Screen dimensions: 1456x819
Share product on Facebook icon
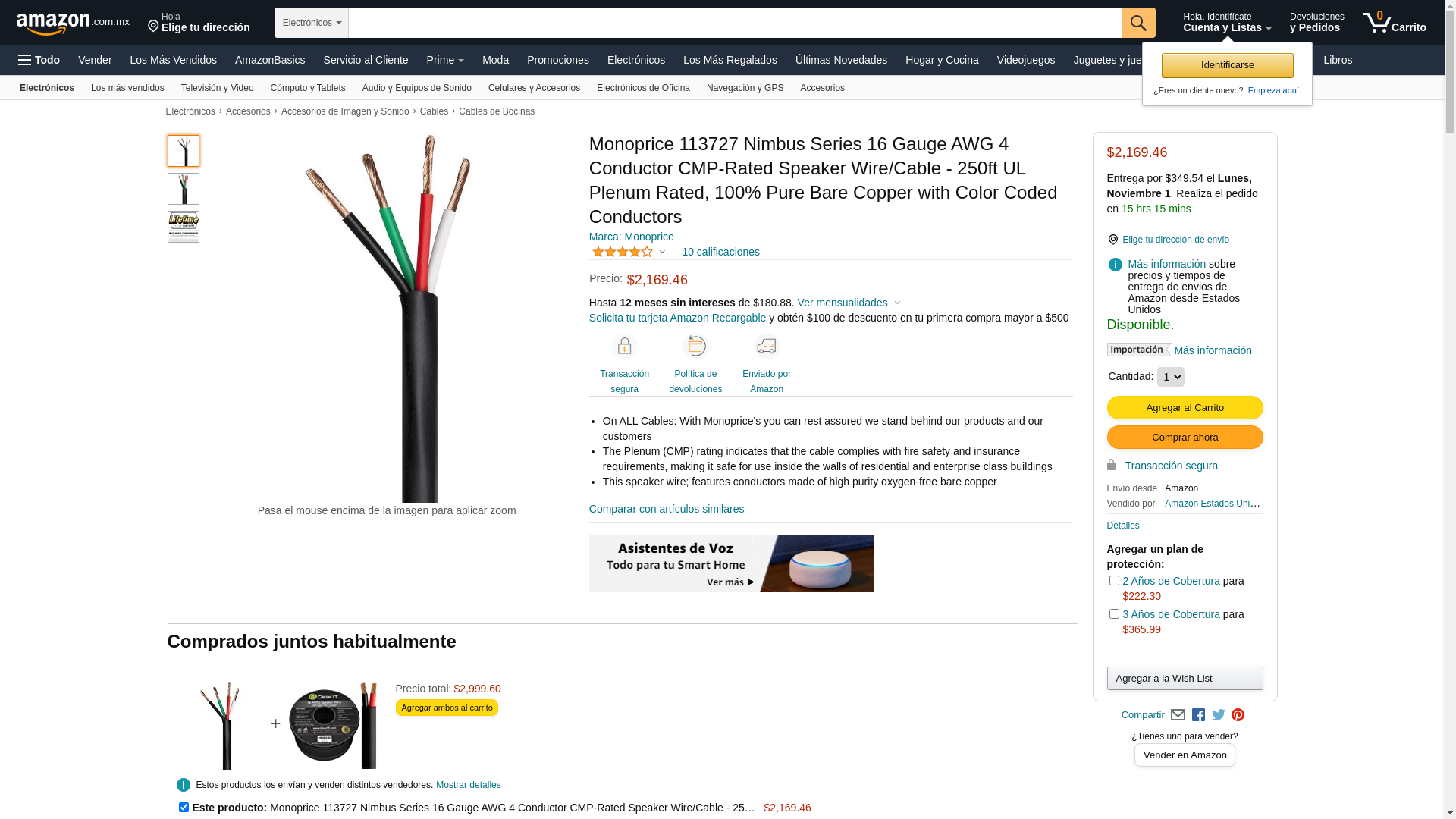pos(1198,715)
